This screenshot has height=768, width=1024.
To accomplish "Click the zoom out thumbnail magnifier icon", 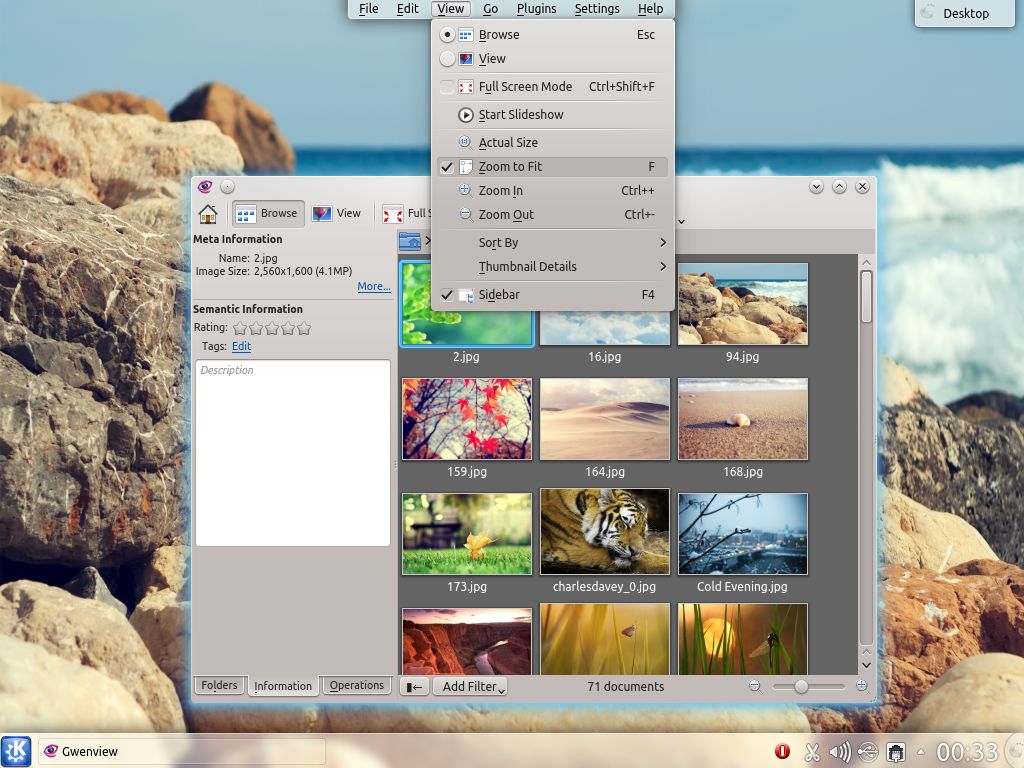I will (755, 686).
